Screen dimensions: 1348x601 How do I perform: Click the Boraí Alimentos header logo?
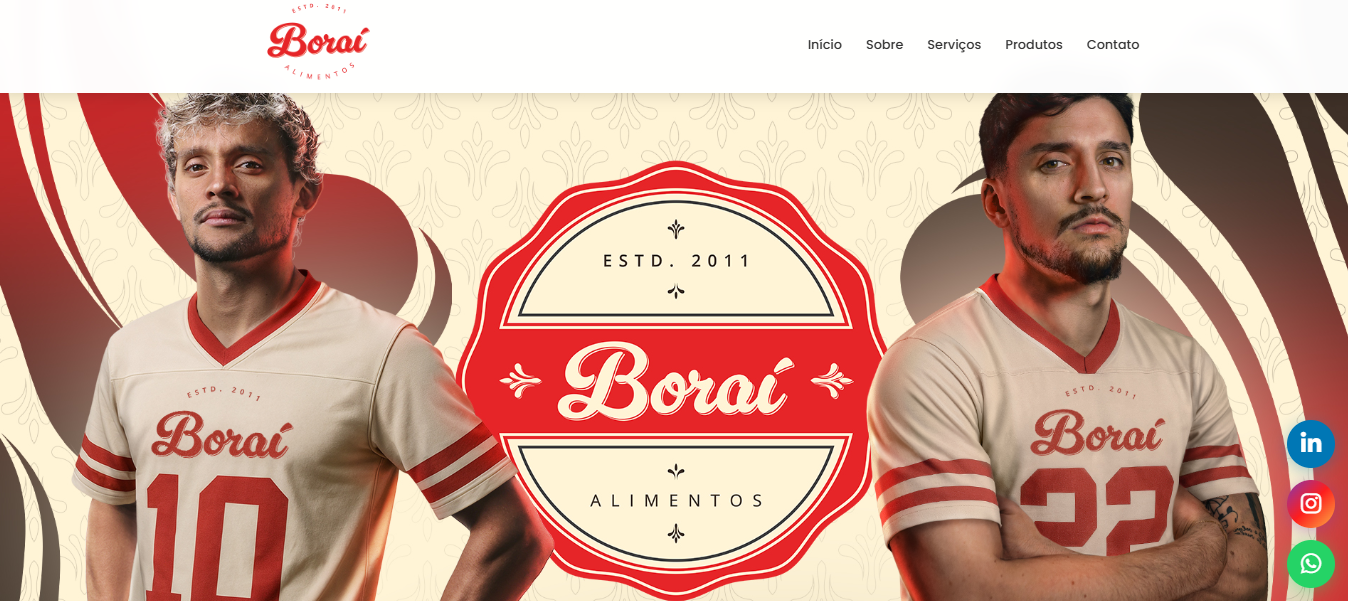coord(318,42)
